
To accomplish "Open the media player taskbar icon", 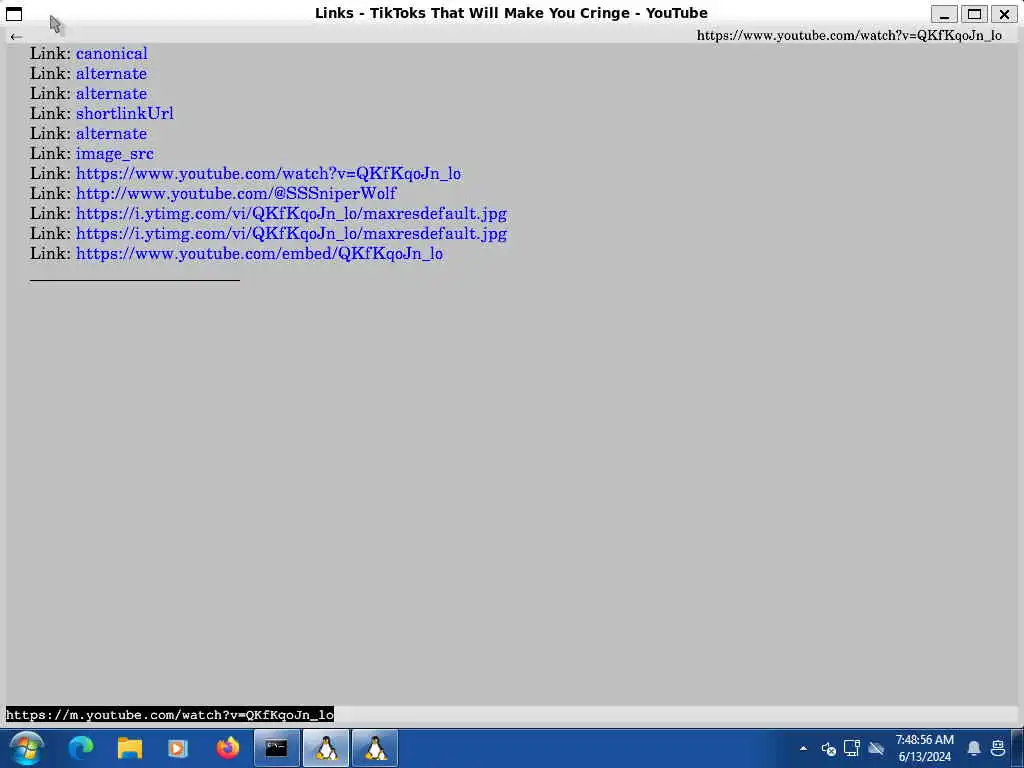I will click(x=178, y=748).
